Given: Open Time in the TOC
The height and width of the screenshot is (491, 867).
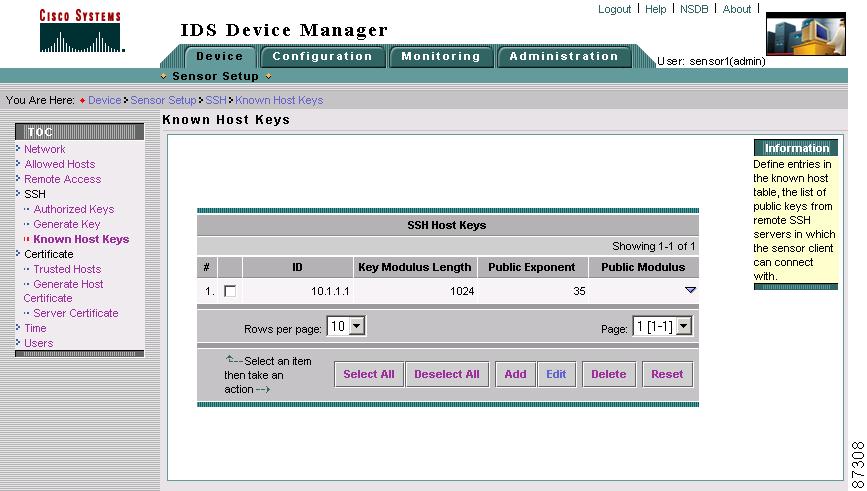Looking at the screenshot, I should click(35, 328).
